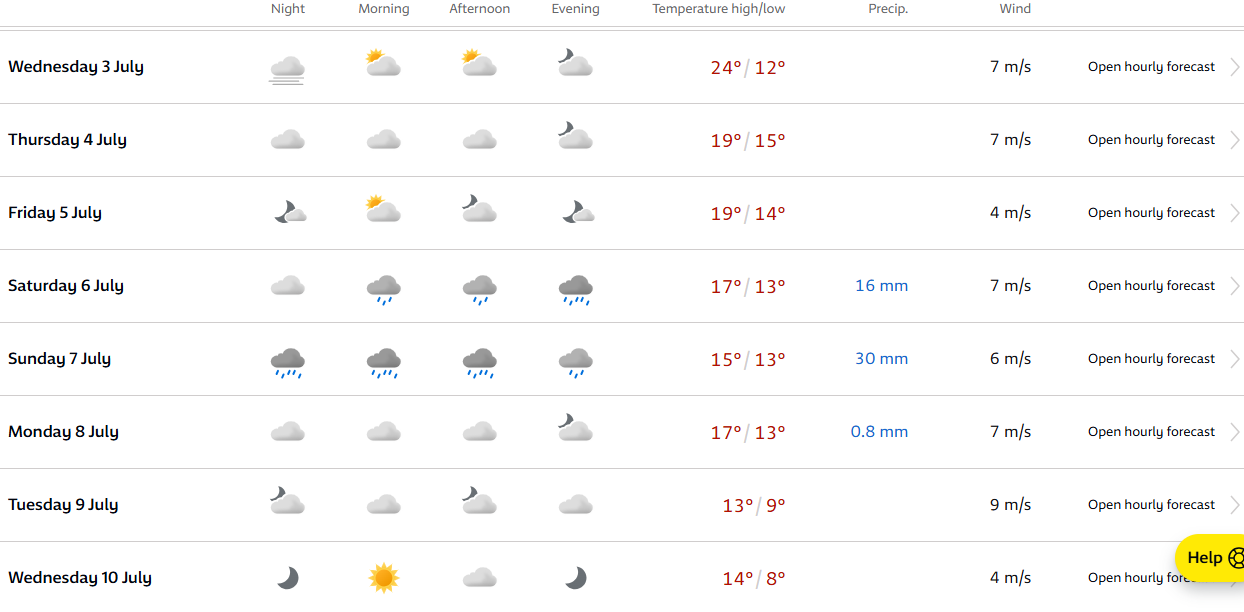Viewport: 1244px width, 612px height.
Task: Click the fog icon for Wednesday 3 July night
Action: (287, 69)
